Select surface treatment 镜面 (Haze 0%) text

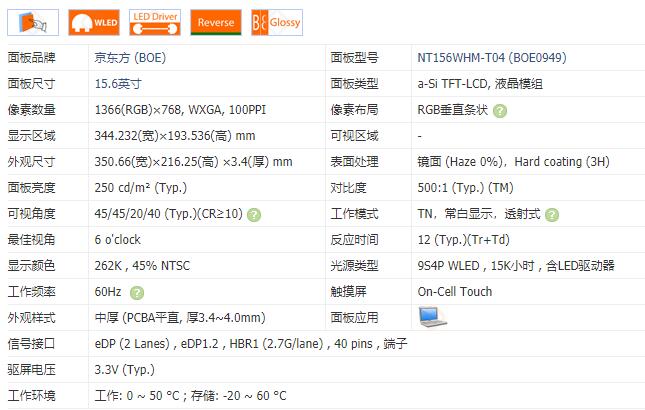tap(513, 162)
